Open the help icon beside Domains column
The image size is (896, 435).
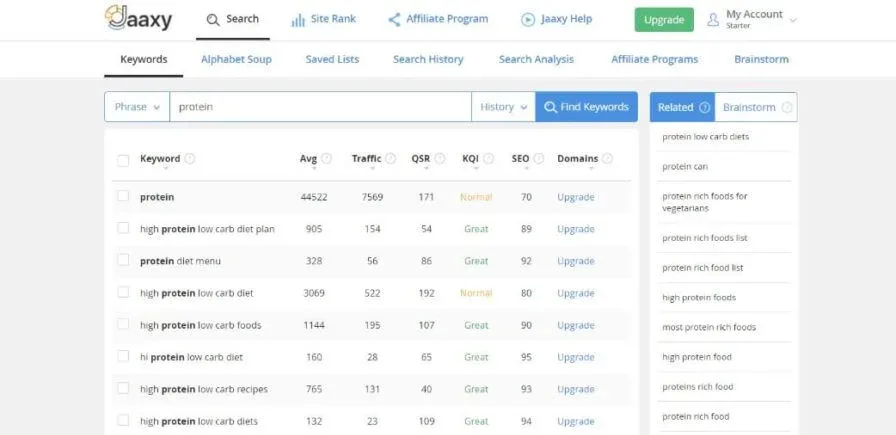(x=607, y=158)
